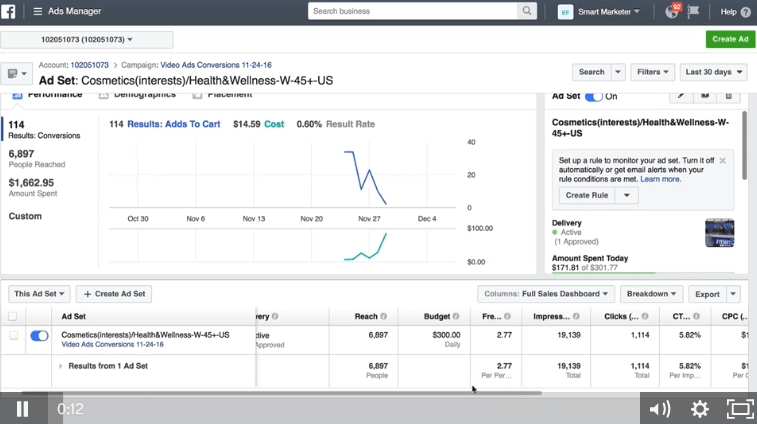The width and height of the screenshot is (757, 424).
Task: Mute the video volume
Action: point(659,409)
